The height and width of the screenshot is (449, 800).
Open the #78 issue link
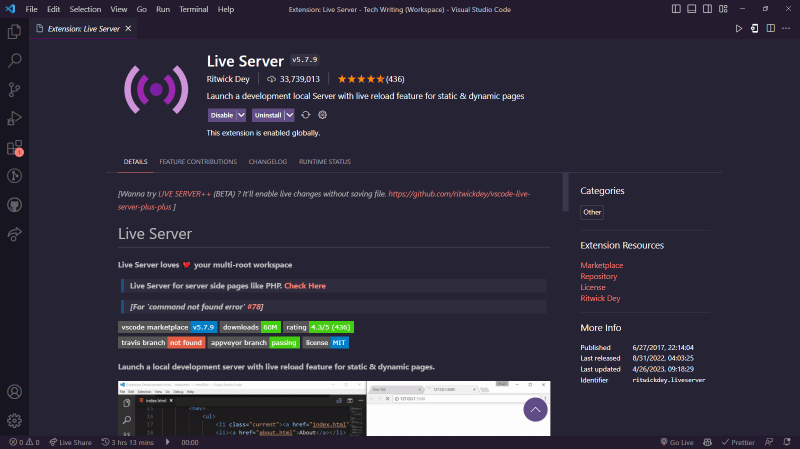pos(254,307)
